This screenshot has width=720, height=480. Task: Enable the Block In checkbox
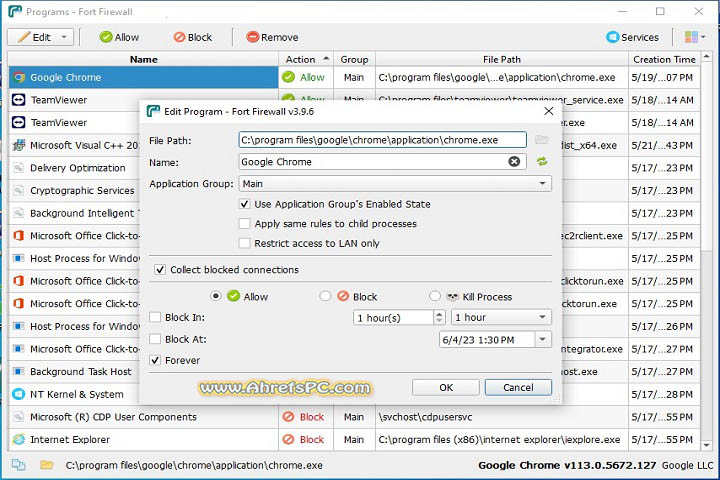coord(155,317)
